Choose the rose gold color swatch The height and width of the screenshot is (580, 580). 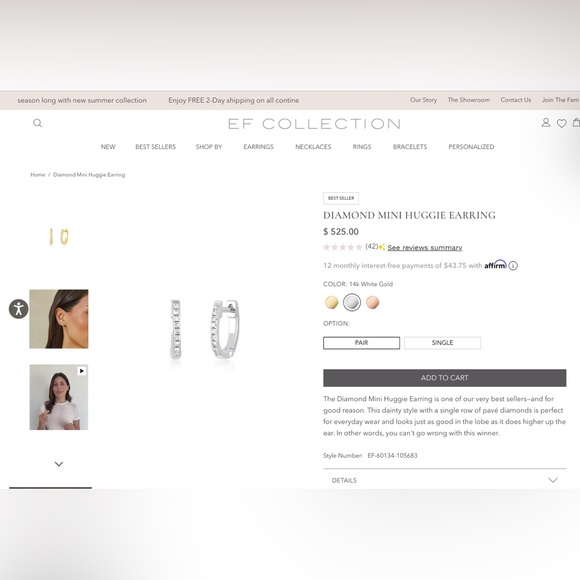(x=372, y=302)
